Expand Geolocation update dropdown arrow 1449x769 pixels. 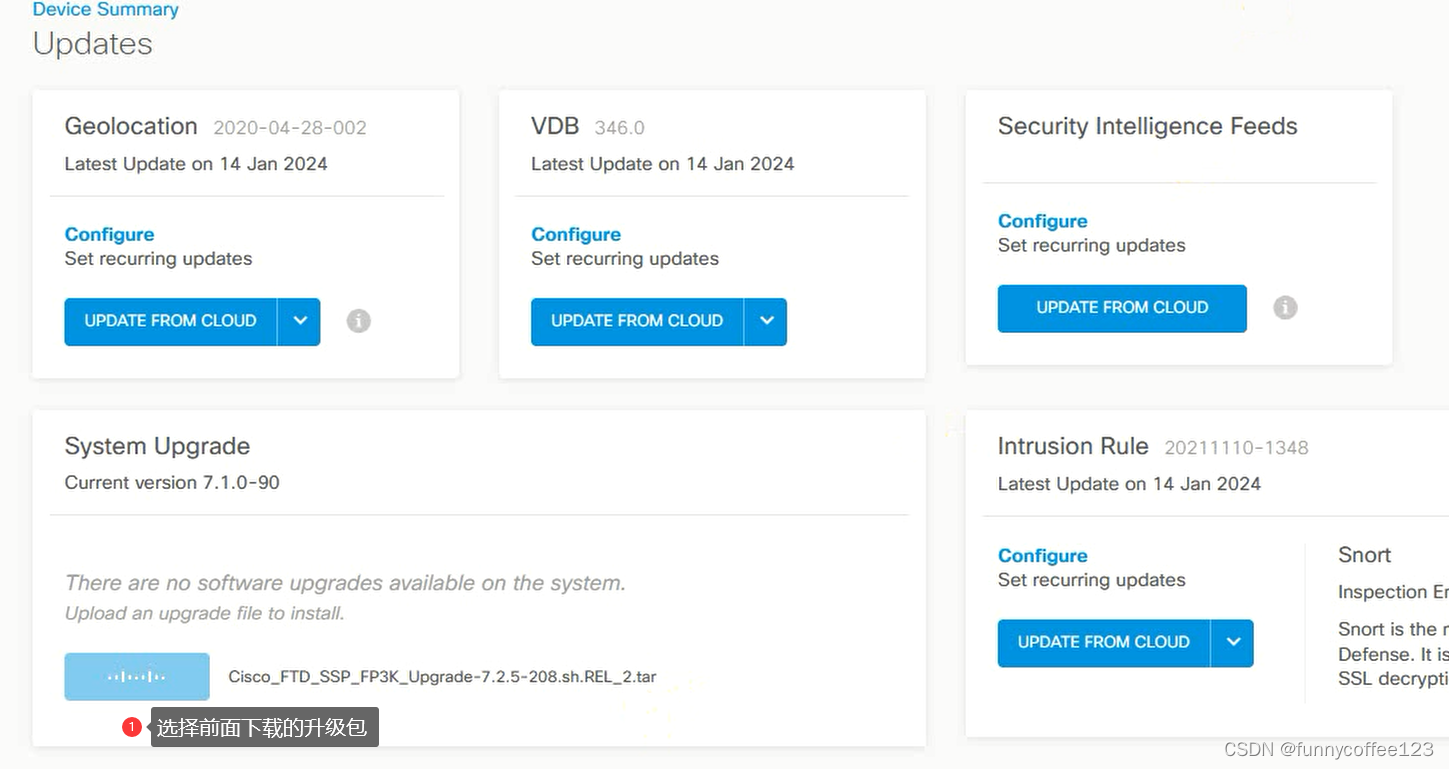coord(299,321)
